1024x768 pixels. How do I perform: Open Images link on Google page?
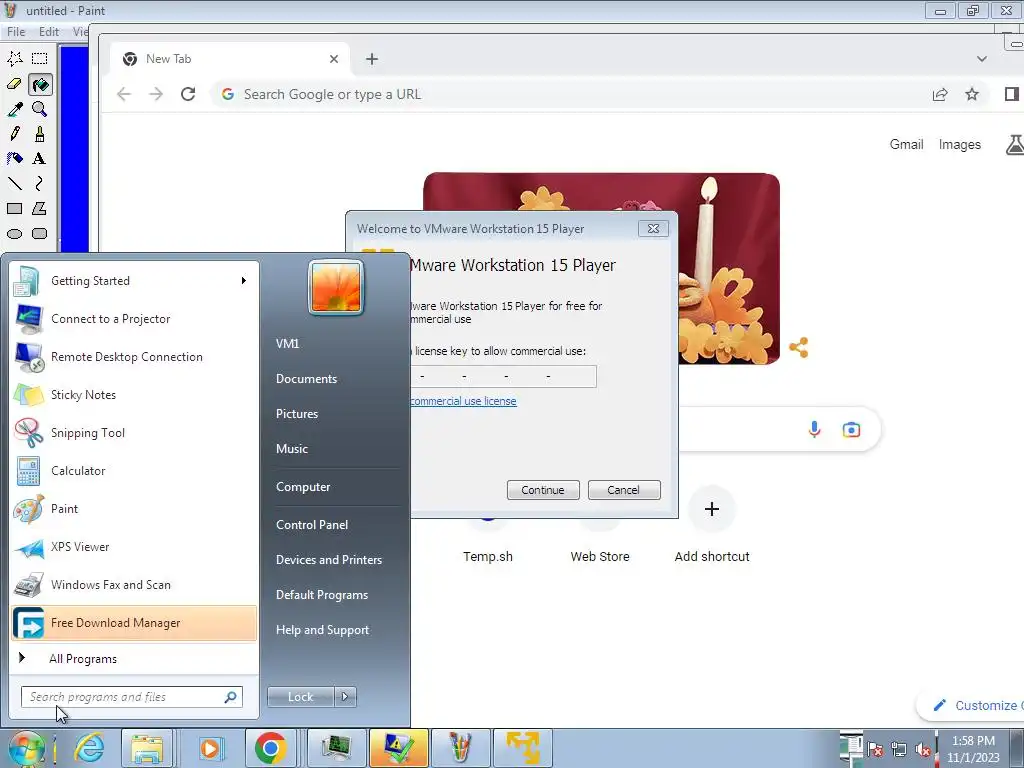tap(959, 144)
